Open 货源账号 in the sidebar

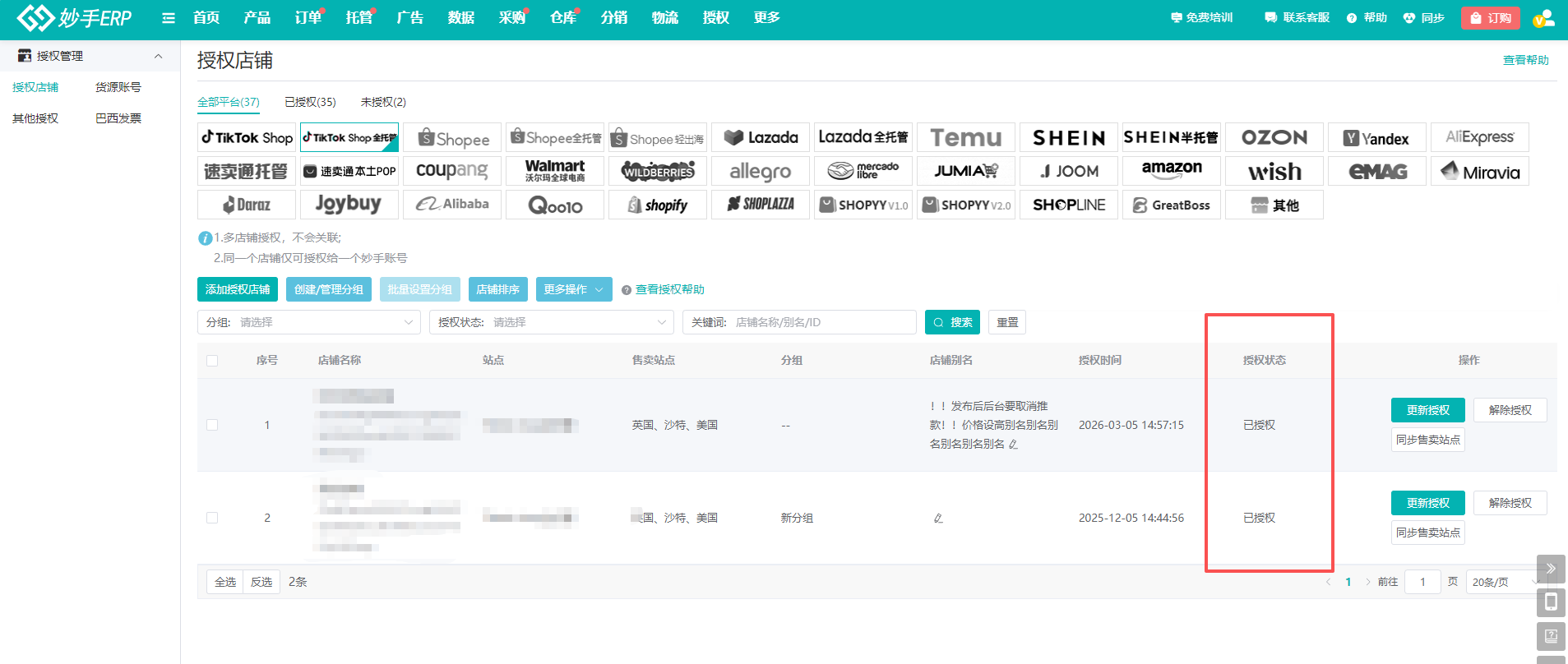[x=118, y=87]
